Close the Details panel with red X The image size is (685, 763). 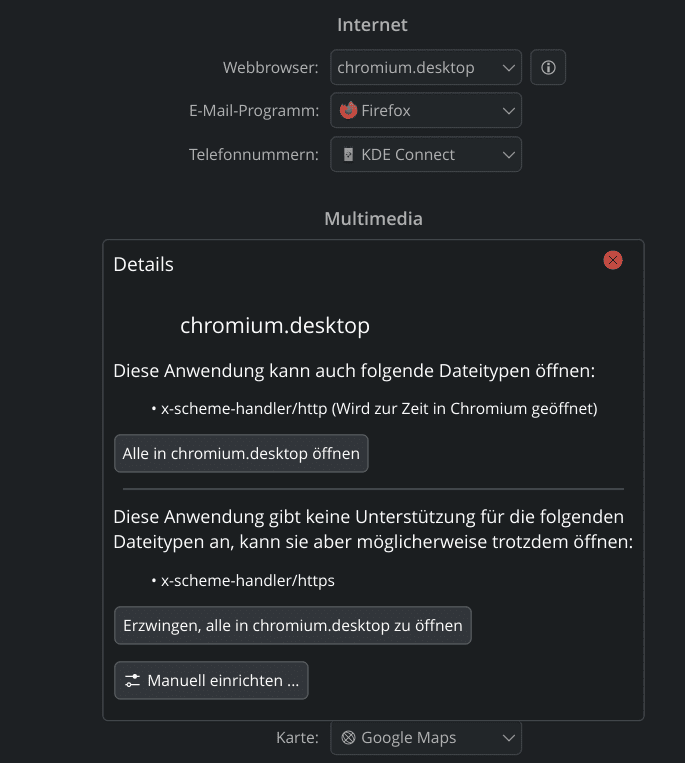click(613, 260)
